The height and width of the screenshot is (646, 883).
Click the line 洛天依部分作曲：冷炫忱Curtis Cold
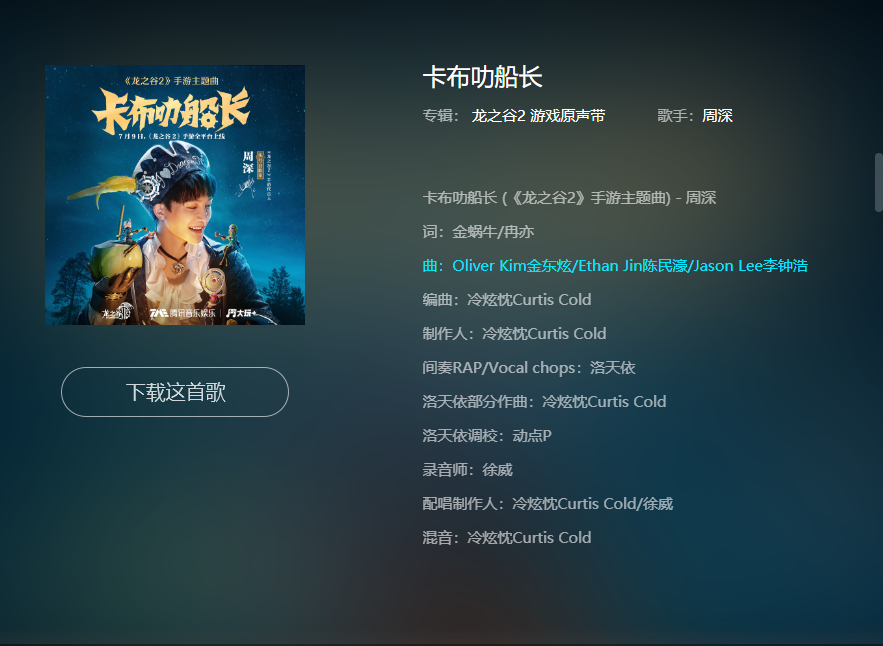[545, 402]
